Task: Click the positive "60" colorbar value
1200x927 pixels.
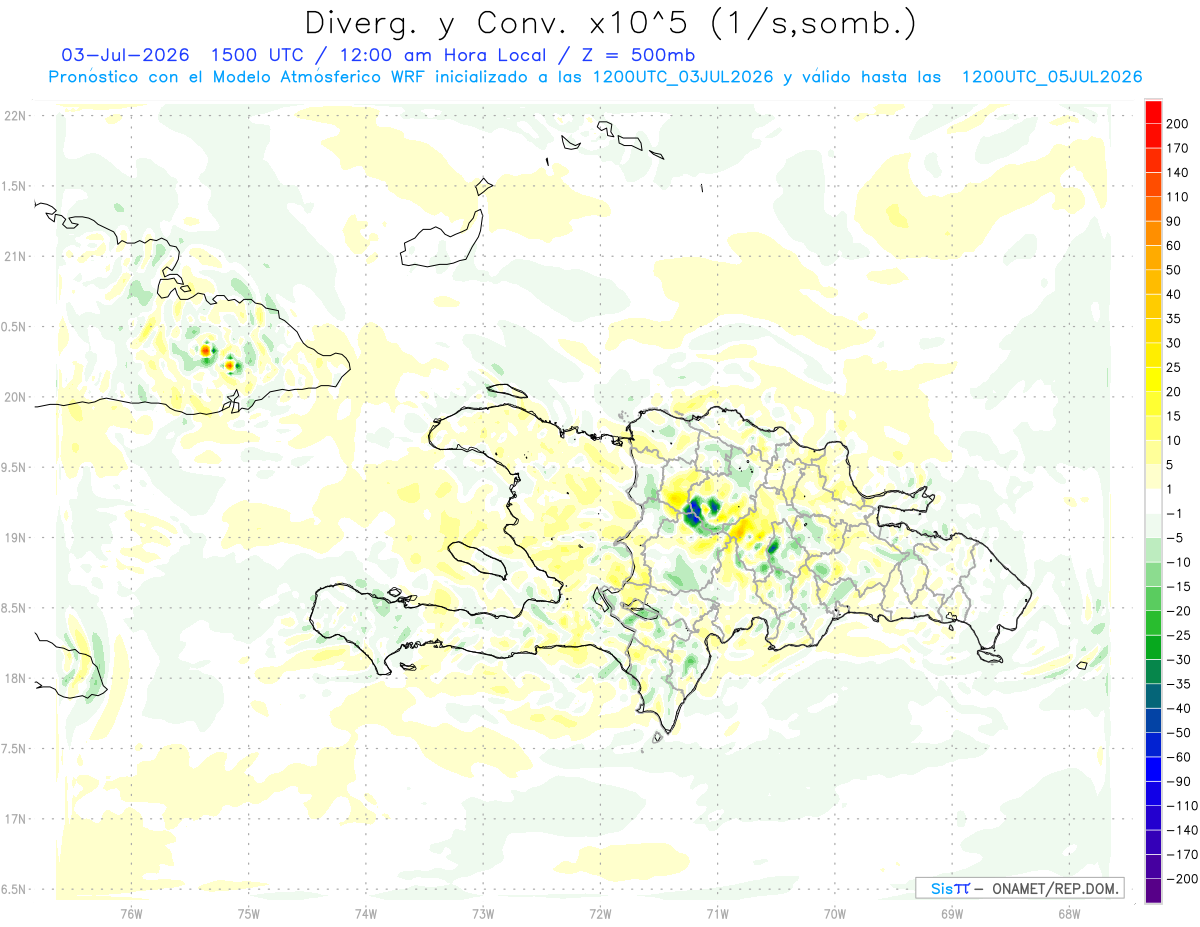Action: tap(1174, 246)
